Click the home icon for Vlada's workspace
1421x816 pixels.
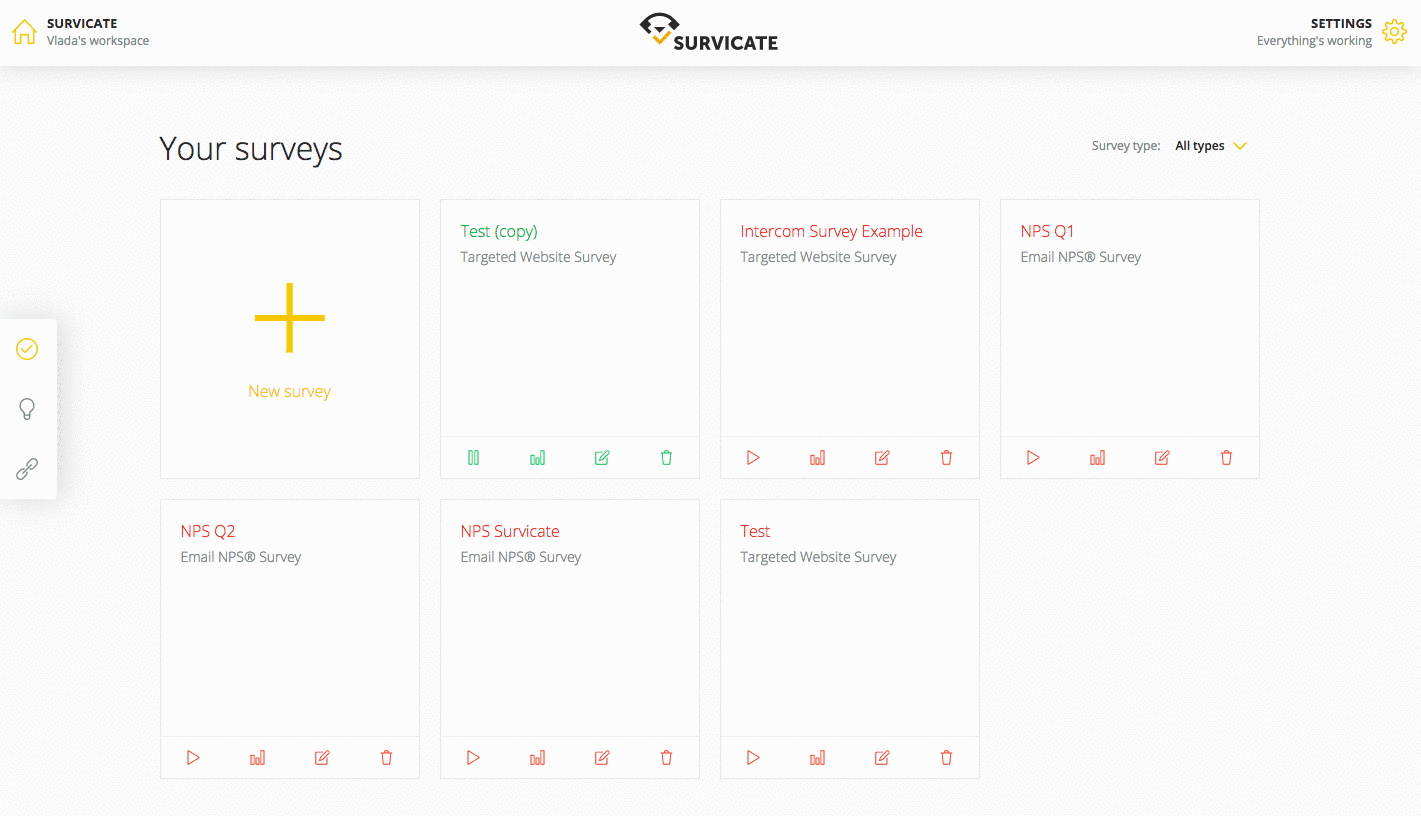(24, 32)
